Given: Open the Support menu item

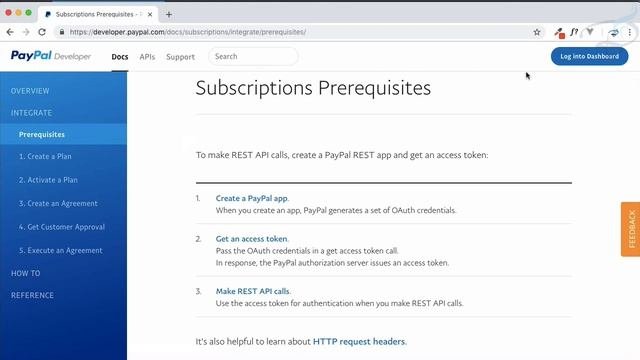Looking at the screenshot, I should coord(180,57).
